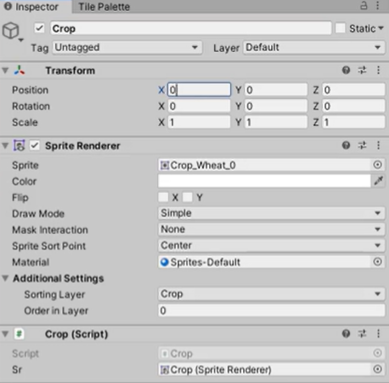Open Inspector tab kebab options menu
Screen dimensions: 389x383
pos(378,5)
